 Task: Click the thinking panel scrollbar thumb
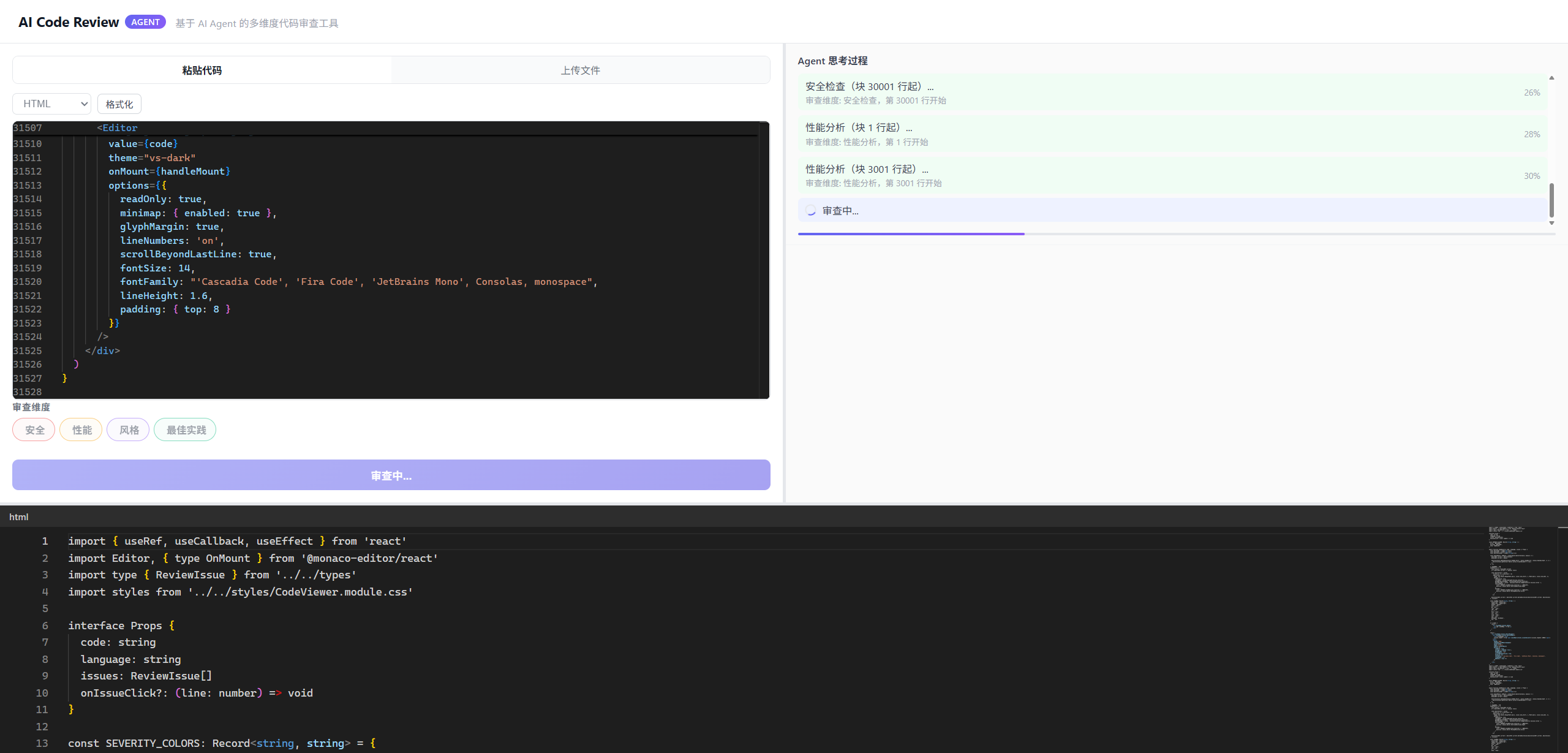[x=1551, y=200]
